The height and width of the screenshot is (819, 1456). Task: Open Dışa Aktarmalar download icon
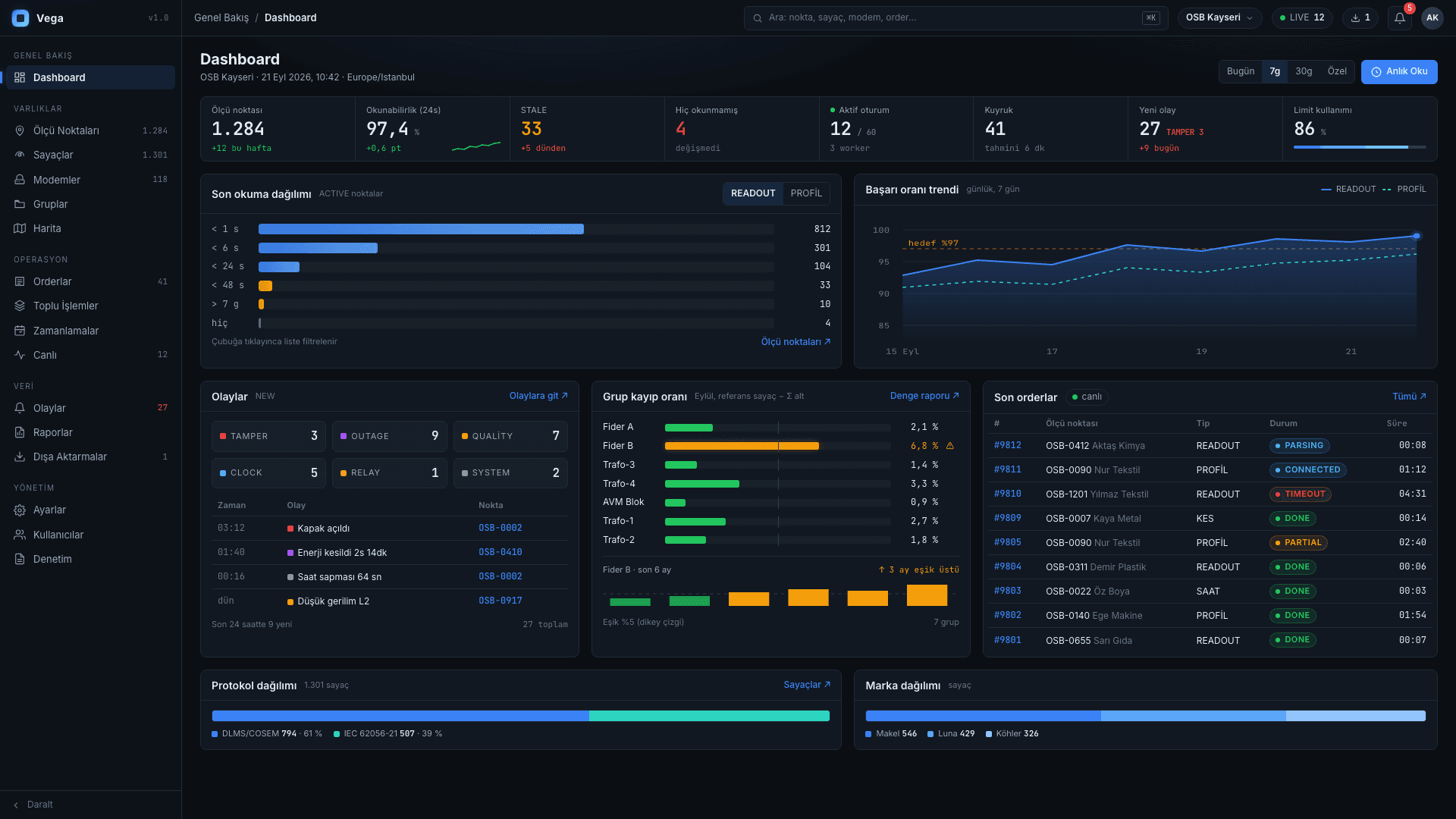click(20, 457)
